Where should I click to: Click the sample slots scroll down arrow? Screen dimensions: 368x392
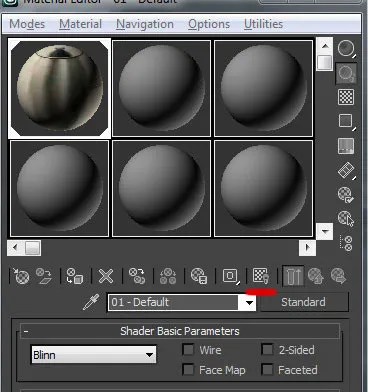point(325,231)
